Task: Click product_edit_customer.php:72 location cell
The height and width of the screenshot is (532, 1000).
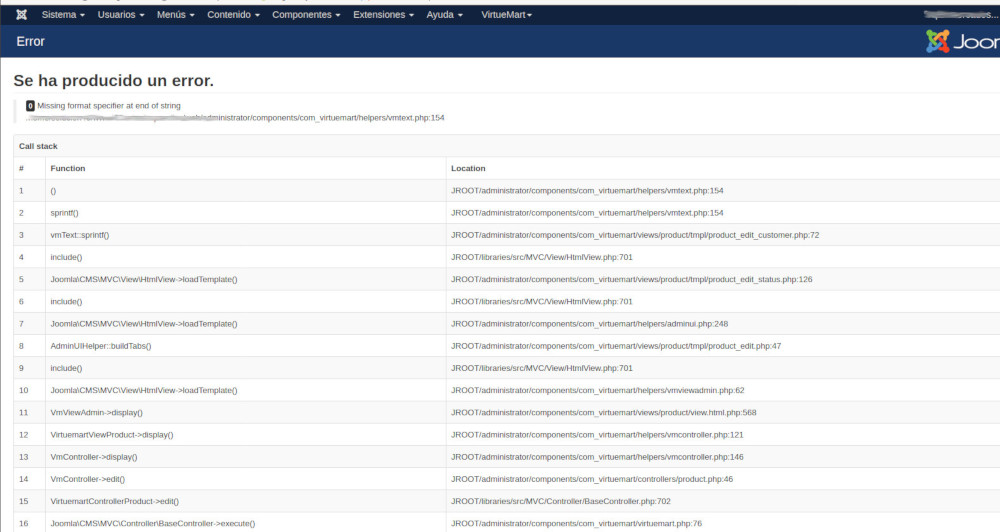Action: (723, 235)
